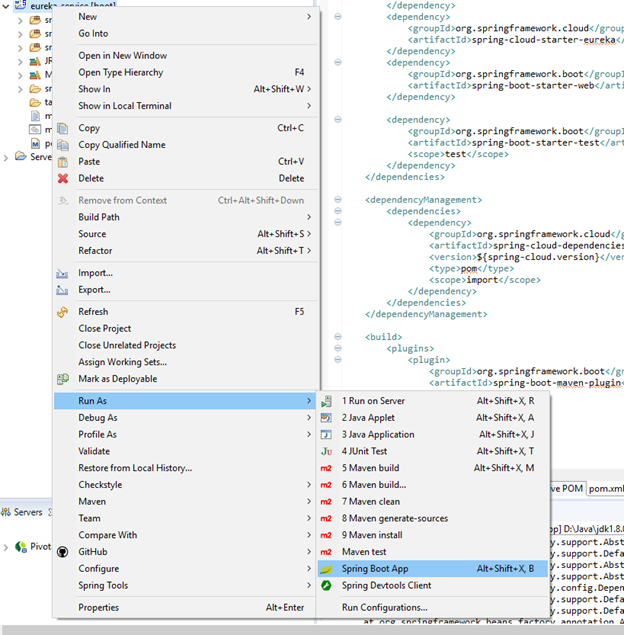This screenshot has width=624, height=635.
Task: Open the Debug As submenu
Action: coord(186,418)
